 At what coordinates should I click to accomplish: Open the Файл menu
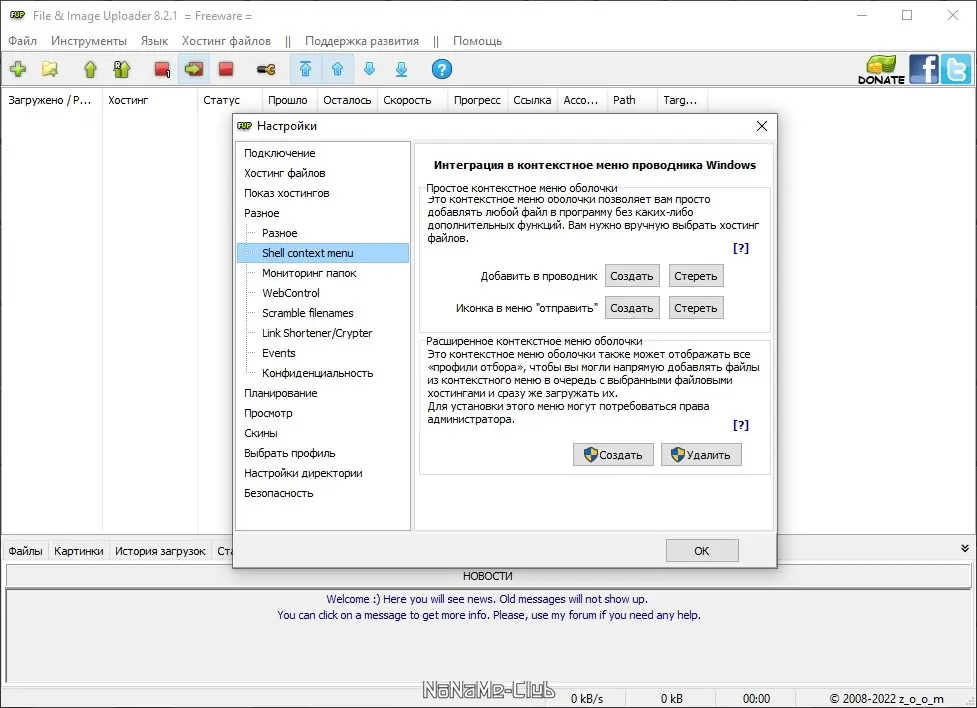click(22, 41)
